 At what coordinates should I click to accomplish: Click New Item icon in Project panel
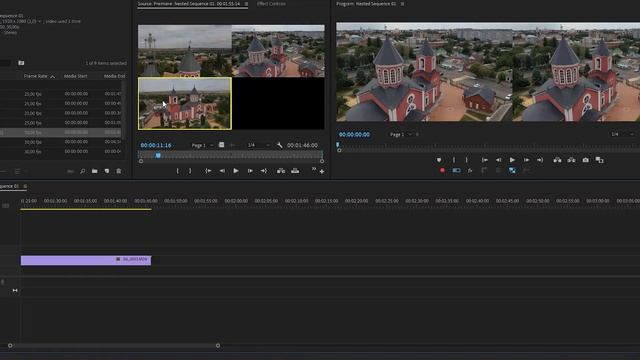107,171
